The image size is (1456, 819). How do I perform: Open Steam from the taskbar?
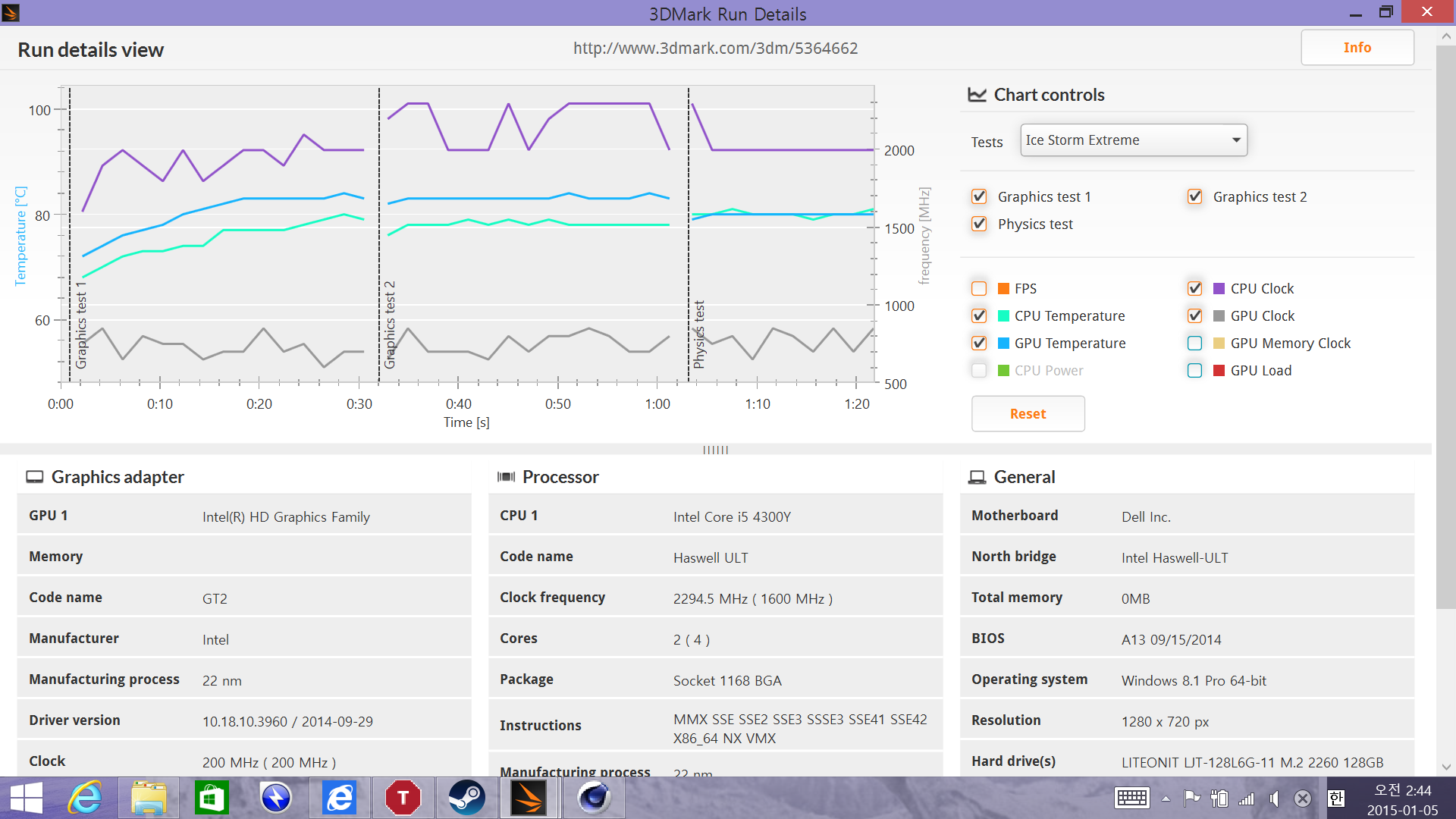pyautogui.click(x=466, y=798)
